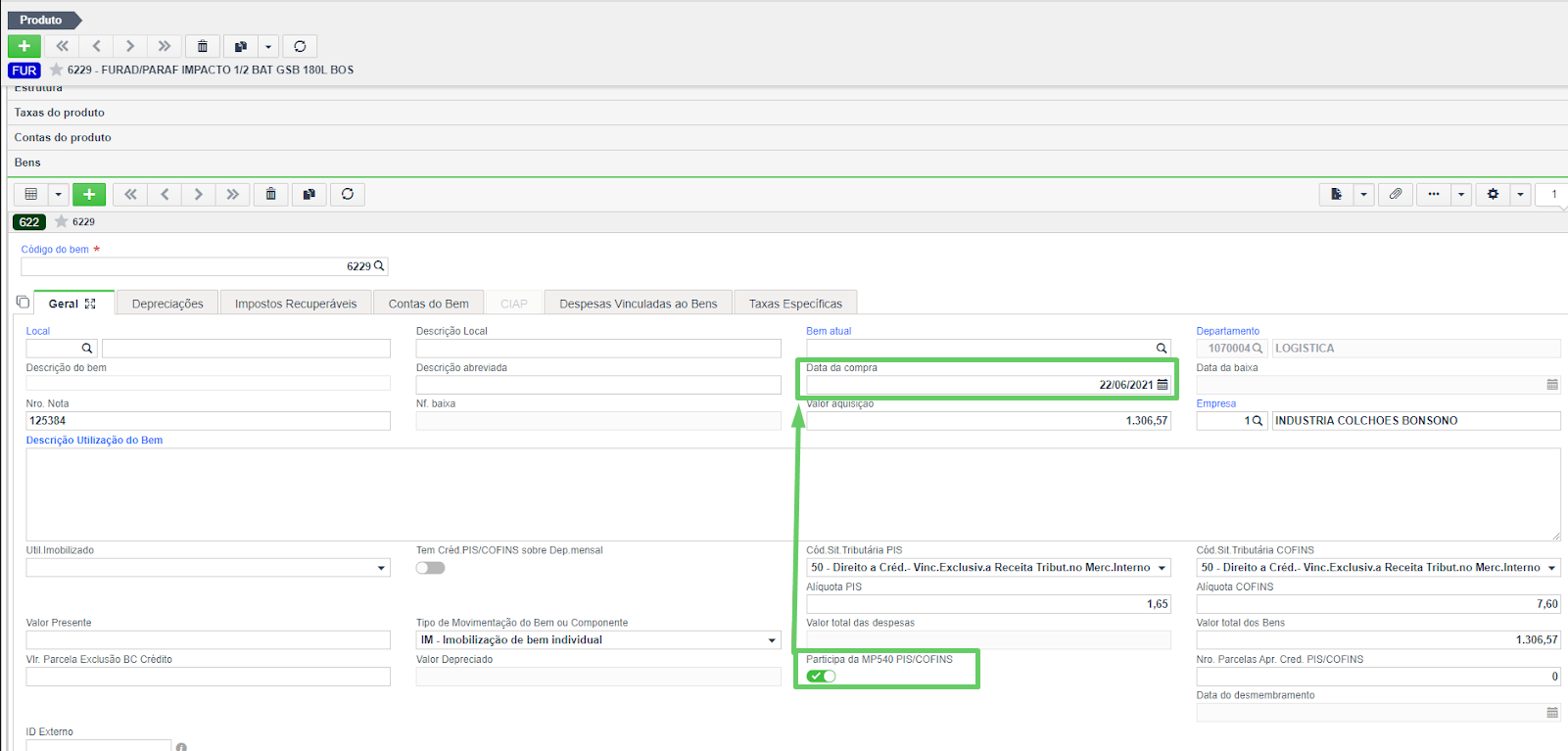1568x751 pixels.
Task: Switch to Contas do Bem tab
Action: click(x=429, y=304)
